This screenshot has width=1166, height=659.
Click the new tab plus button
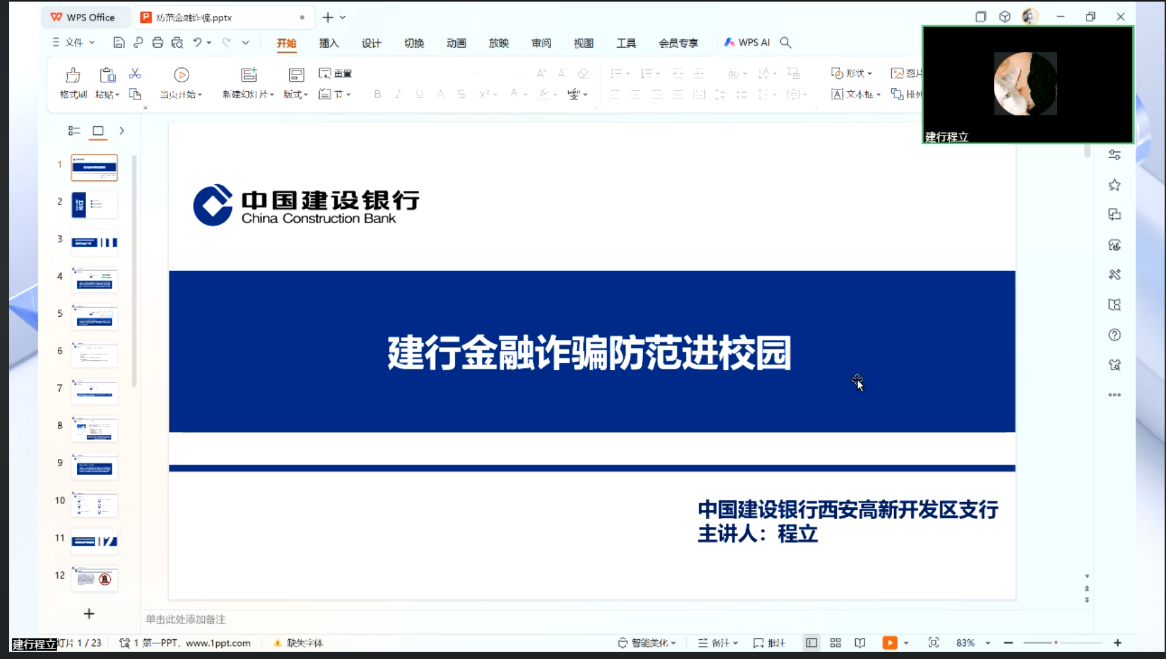pos(327,17)
